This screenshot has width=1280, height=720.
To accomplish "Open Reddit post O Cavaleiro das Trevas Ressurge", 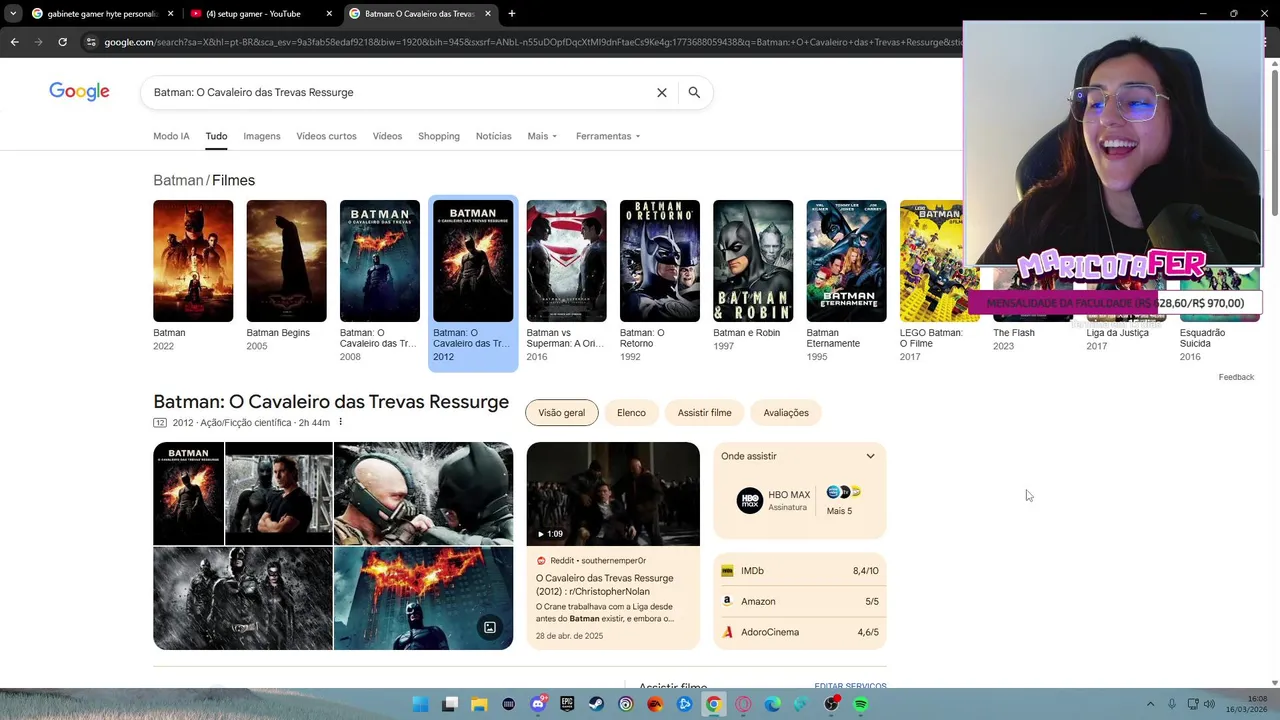I will (x=604, y=585).
